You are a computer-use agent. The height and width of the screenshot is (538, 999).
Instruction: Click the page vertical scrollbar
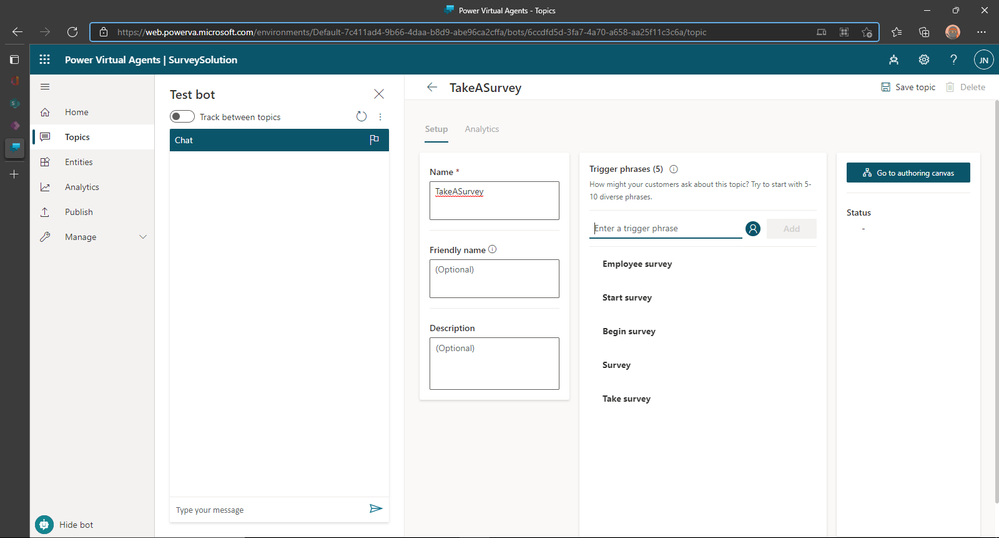tap(995, 300)
